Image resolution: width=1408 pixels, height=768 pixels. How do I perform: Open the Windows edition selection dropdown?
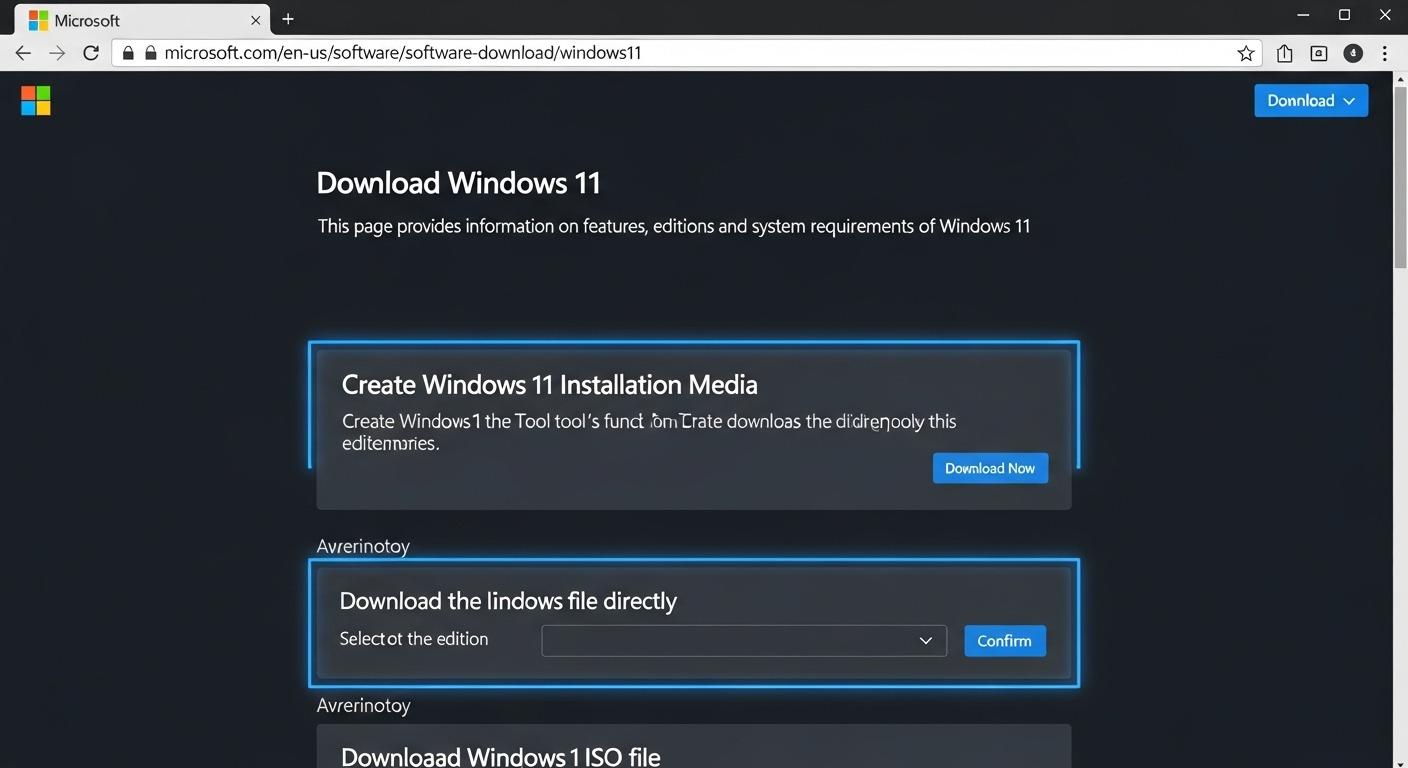(x=744, y=640)
